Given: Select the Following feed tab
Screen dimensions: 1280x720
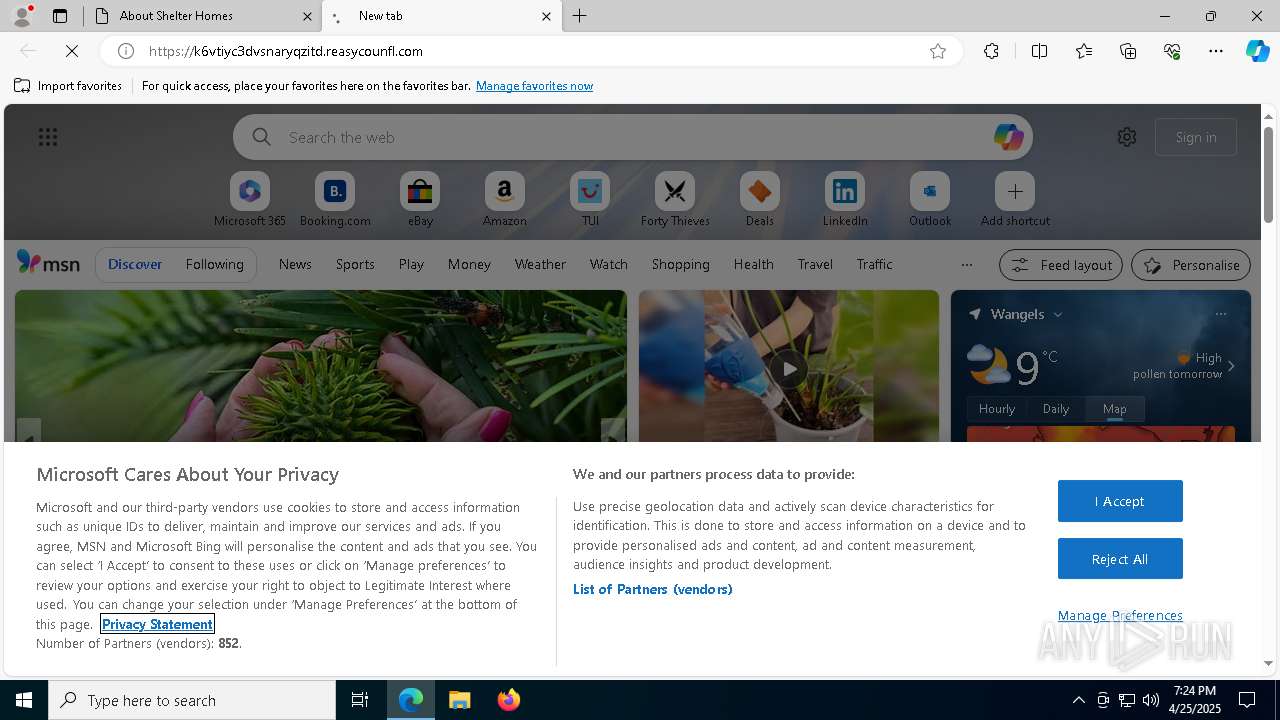Looking at the screenshot, I should point(214,264).
